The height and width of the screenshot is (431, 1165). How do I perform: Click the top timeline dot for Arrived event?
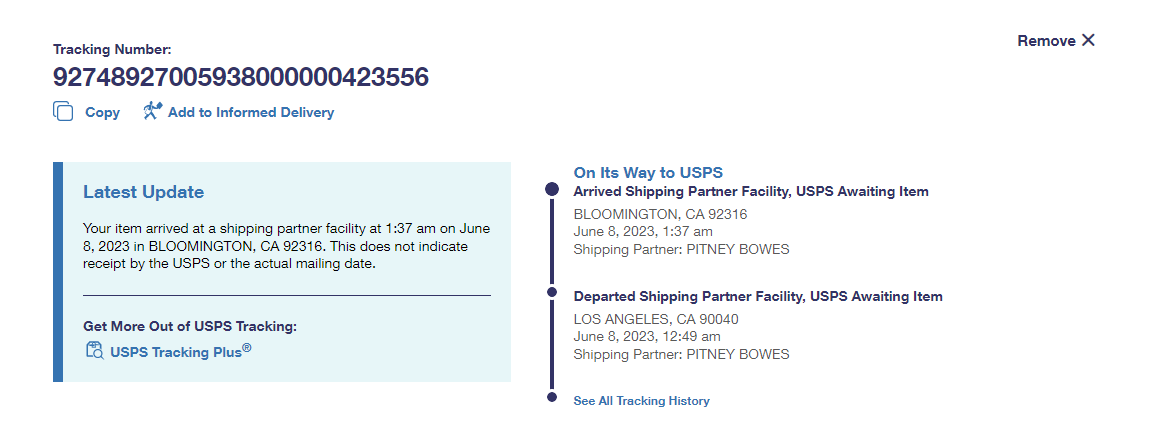551,188
